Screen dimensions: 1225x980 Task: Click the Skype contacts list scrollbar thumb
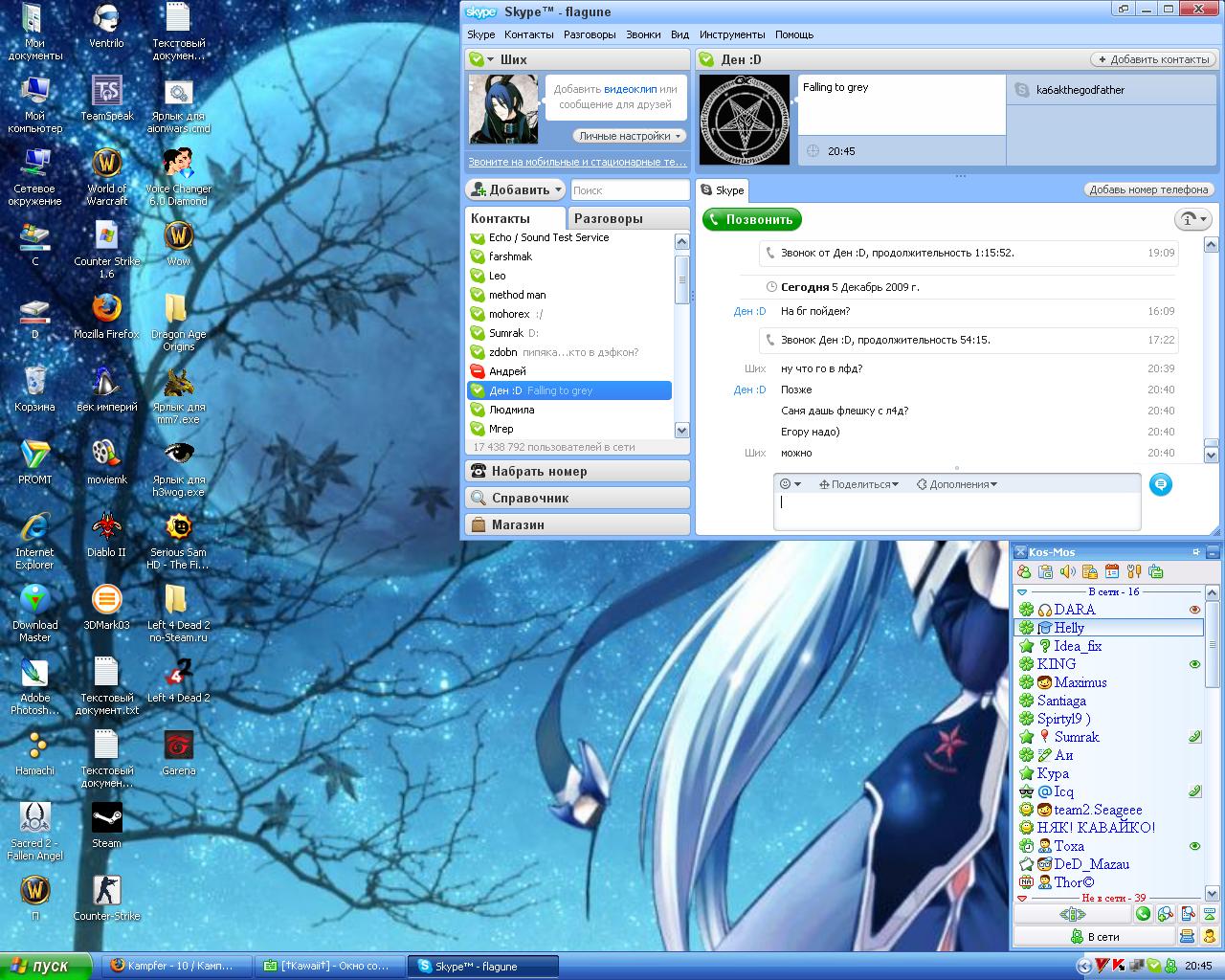pyautogui.click(x=682, y=279)
